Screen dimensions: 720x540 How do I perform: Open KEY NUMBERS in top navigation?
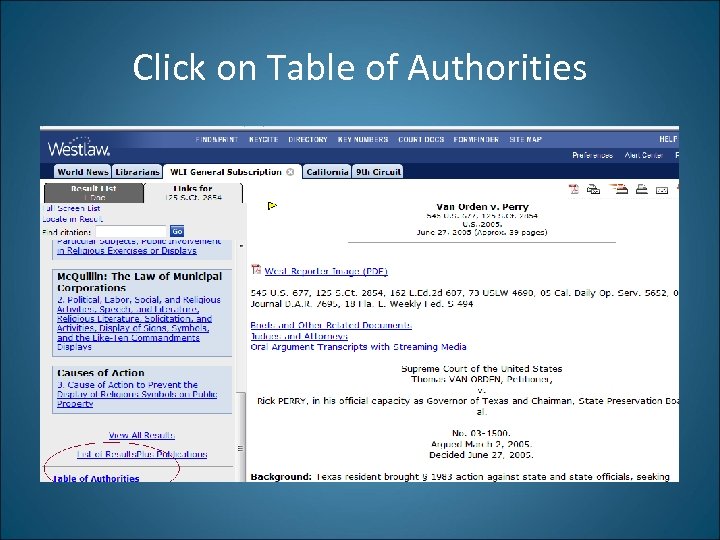(x=363, y=139)
